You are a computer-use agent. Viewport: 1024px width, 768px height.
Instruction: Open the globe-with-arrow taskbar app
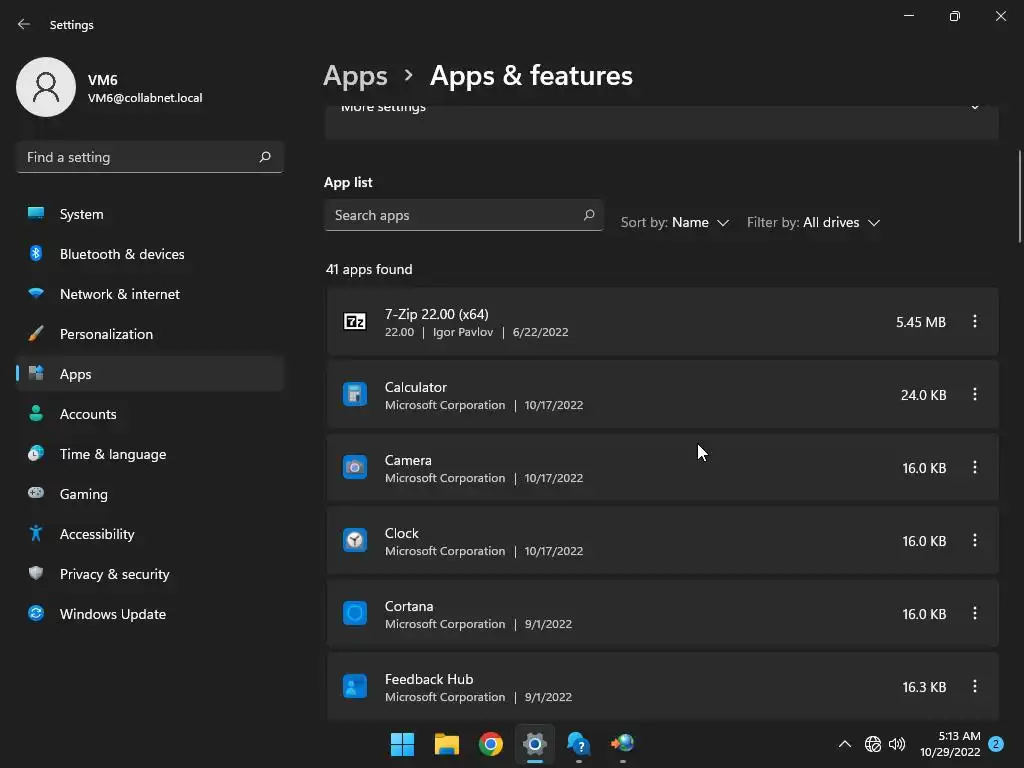coord(622,744)
